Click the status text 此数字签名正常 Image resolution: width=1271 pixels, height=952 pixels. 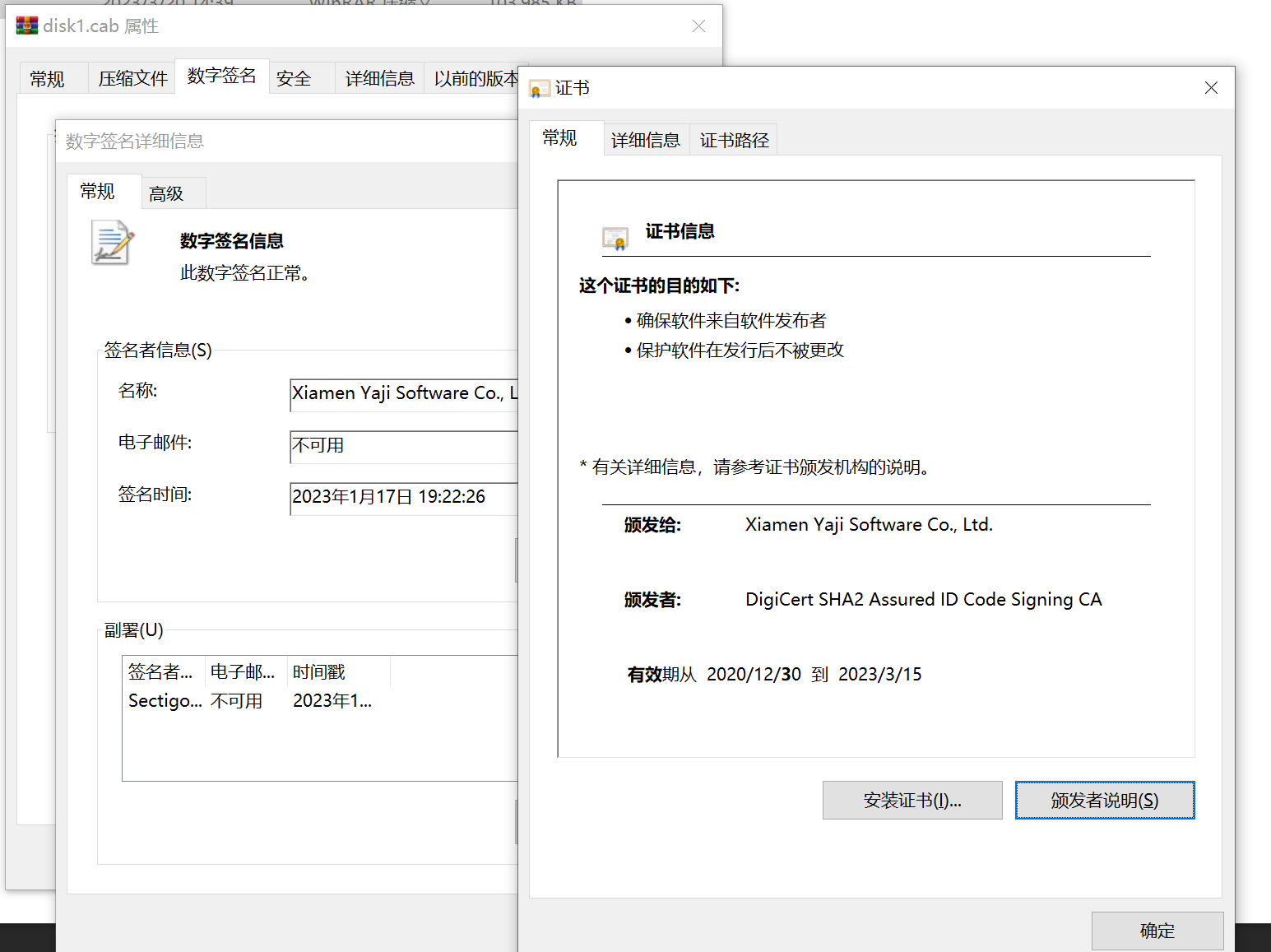coord(245,273)
